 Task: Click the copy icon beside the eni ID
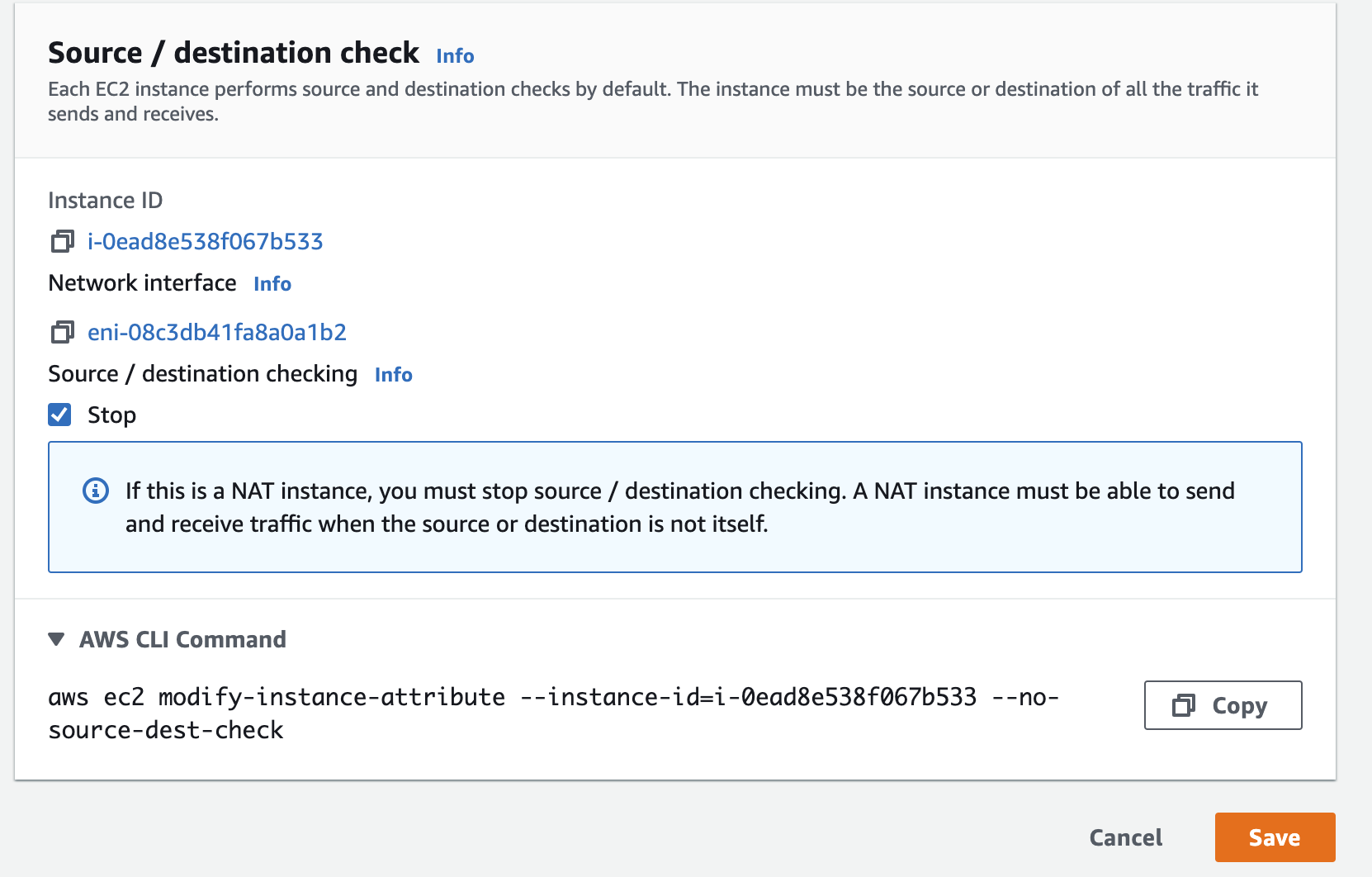pos(62,332)
